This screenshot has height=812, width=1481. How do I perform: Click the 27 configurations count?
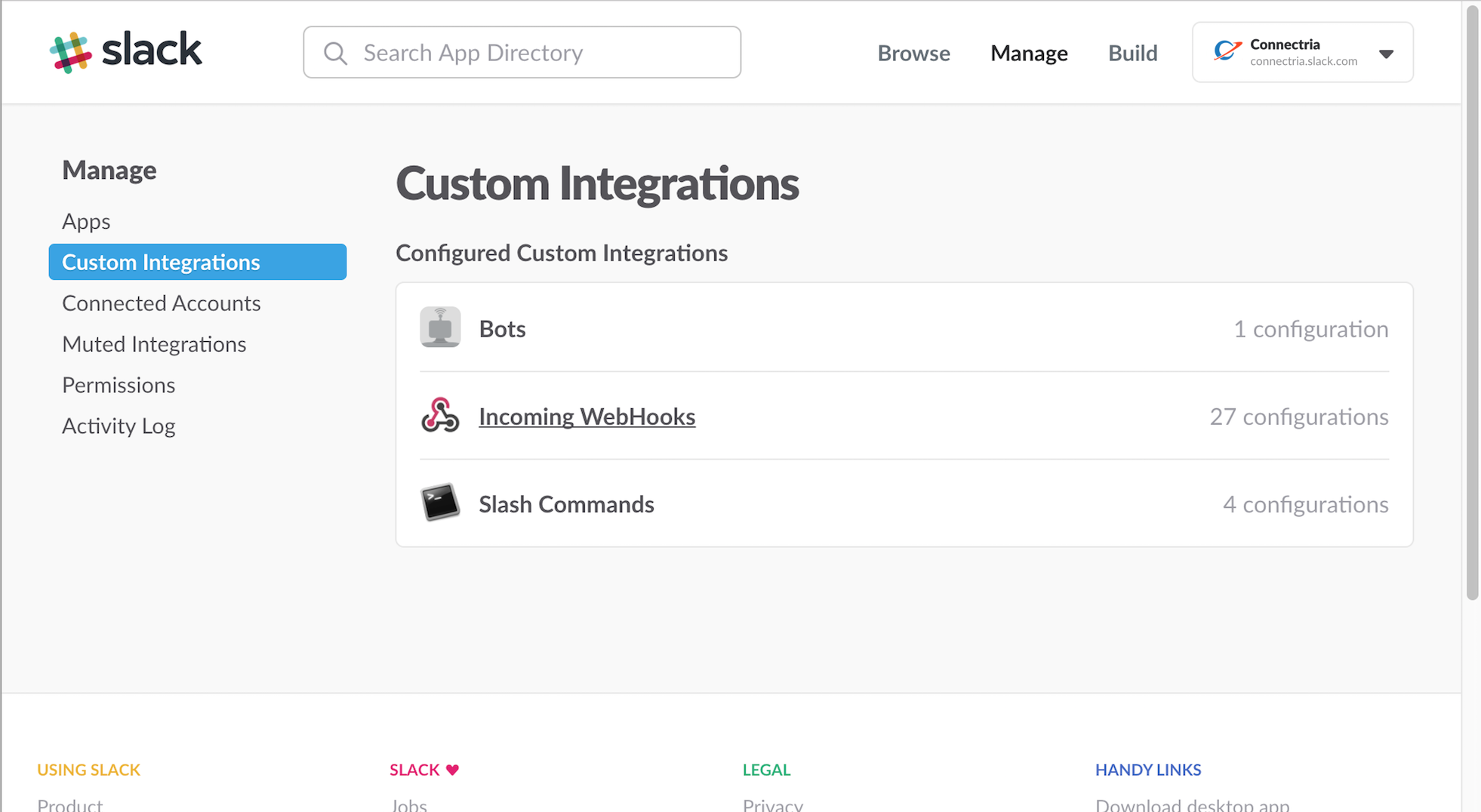tap(1299, 416)
